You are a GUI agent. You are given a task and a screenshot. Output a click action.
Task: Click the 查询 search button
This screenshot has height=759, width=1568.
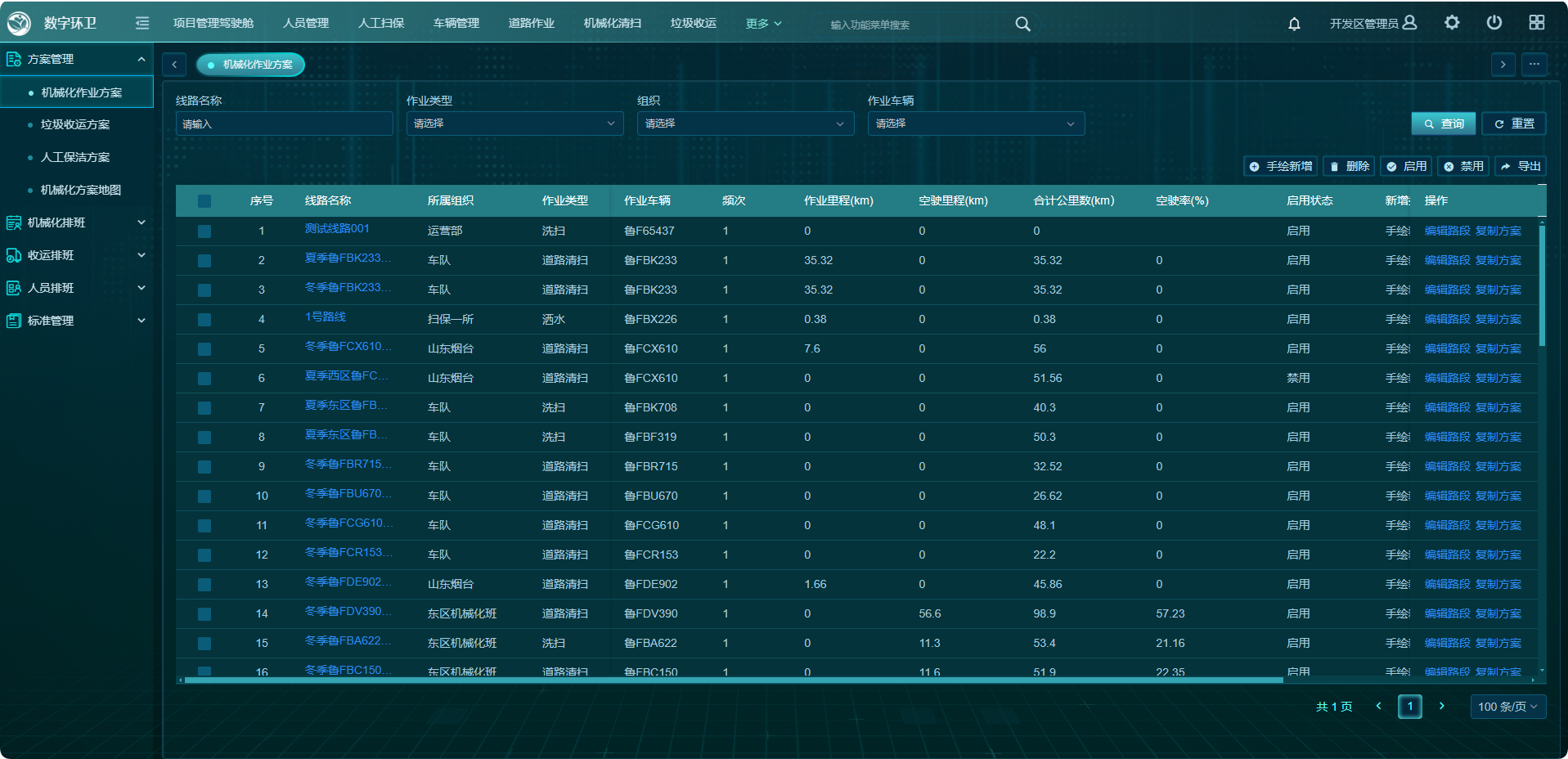pyautogui.click(x=1443, y=124)
